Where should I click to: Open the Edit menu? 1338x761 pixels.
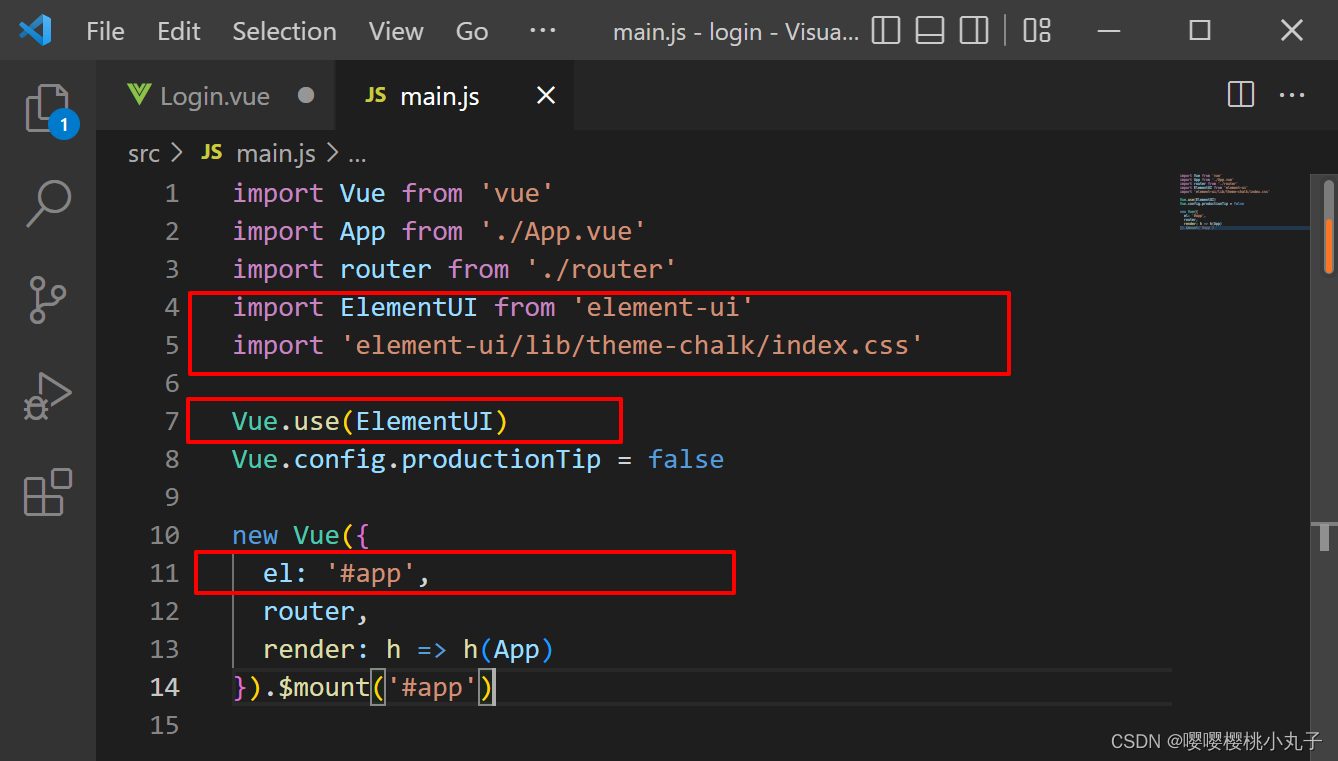pos(179,31)
